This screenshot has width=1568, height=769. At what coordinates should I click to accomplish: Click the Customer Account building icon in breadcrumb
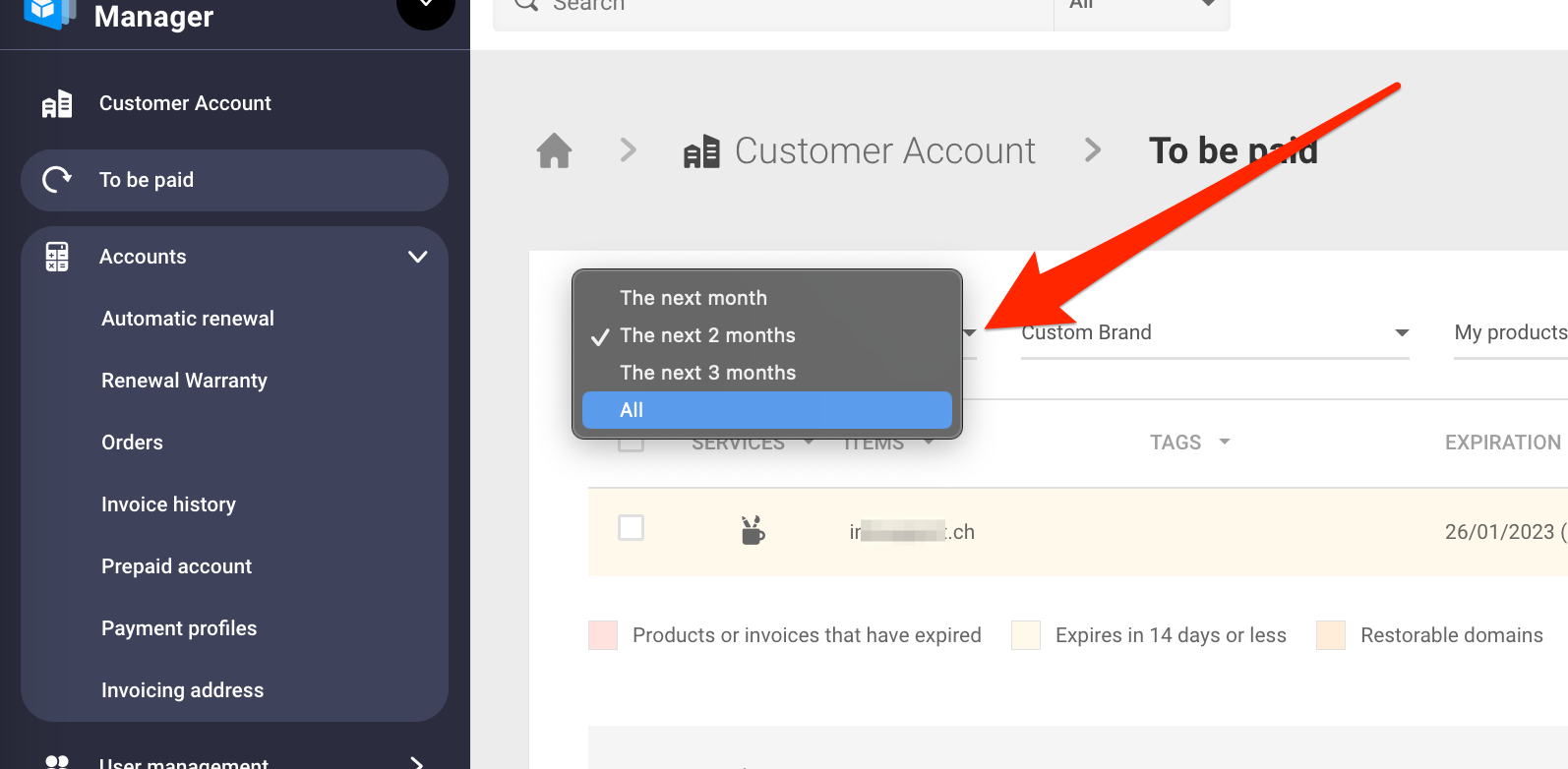coord(701,152)
